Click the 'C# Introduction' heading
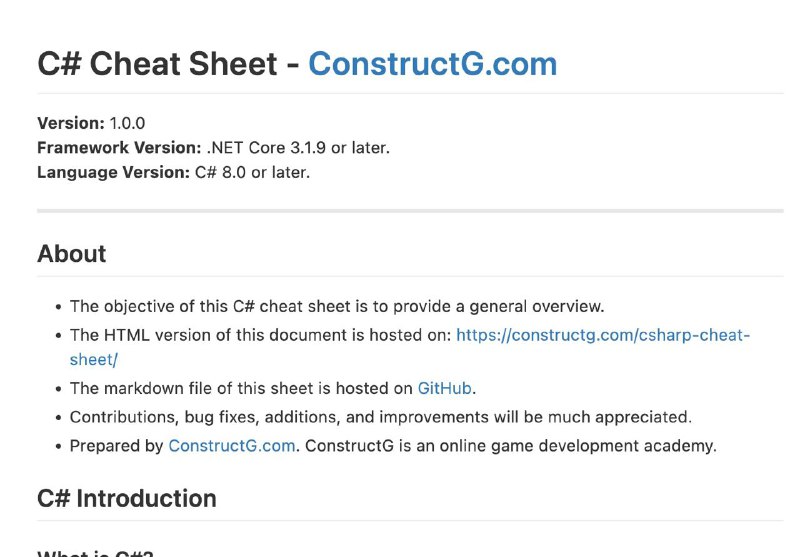 pos(127,498)
